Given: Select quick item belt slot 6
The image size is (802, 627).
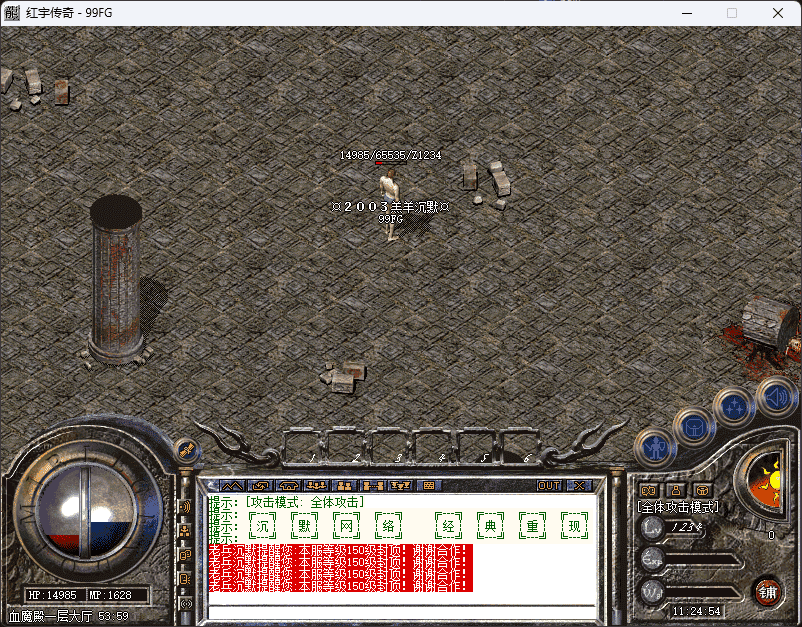Looking at the screenshot, I should pyautogui.click(x=518, y=446).
